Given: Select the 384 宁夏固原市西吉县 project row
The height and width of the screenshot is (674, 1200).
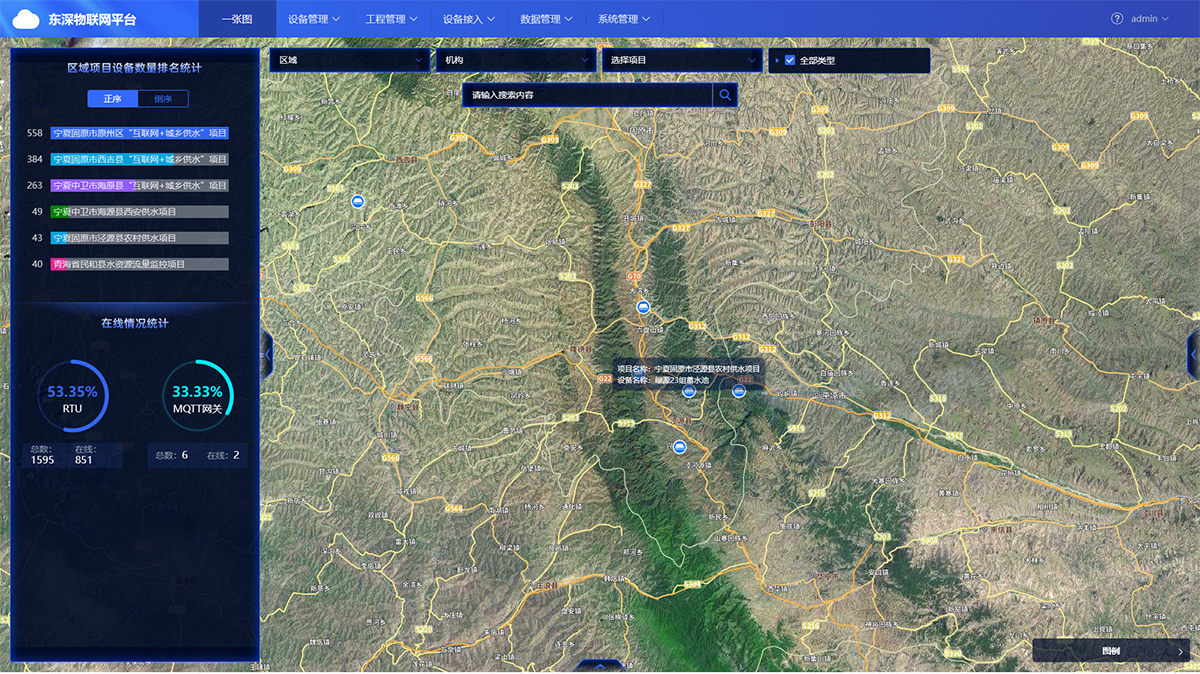Looking at the screenshot, I should pyautogui.click(x=128, y=159).
